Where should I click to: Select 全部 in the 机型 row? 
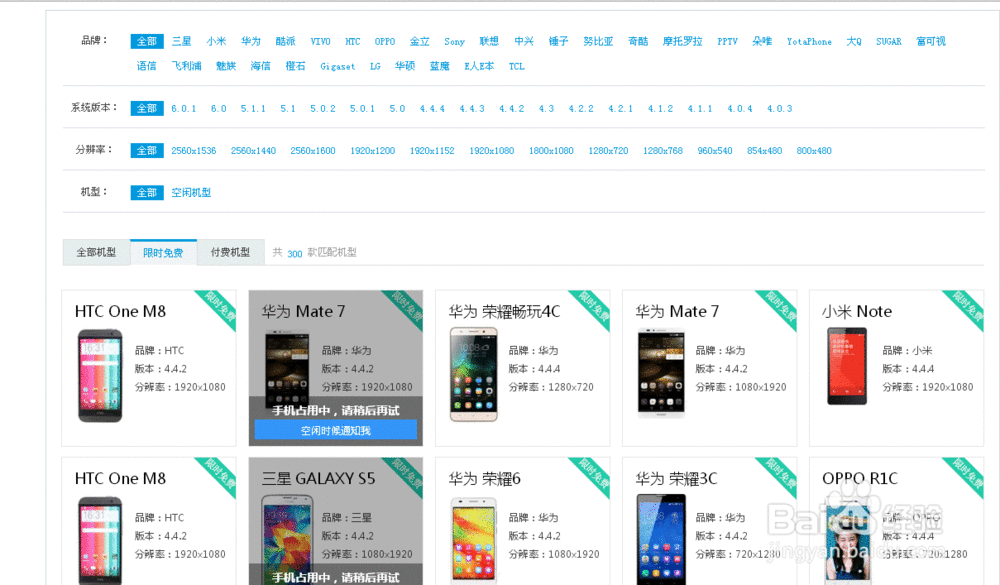pos(147,193)
